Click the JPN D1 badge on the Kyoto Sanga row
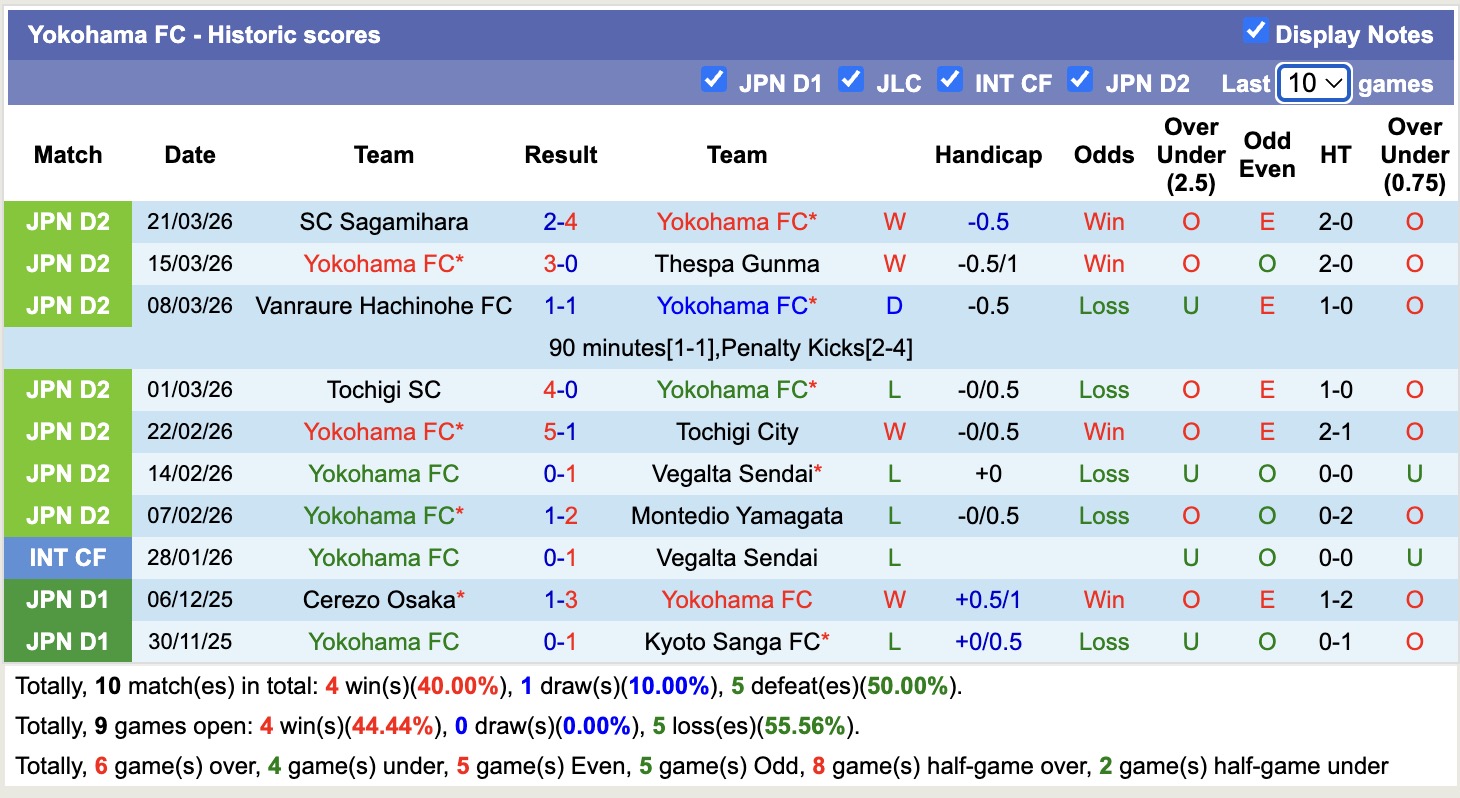This screenshot has height=798, width=1460. point(67,642)
